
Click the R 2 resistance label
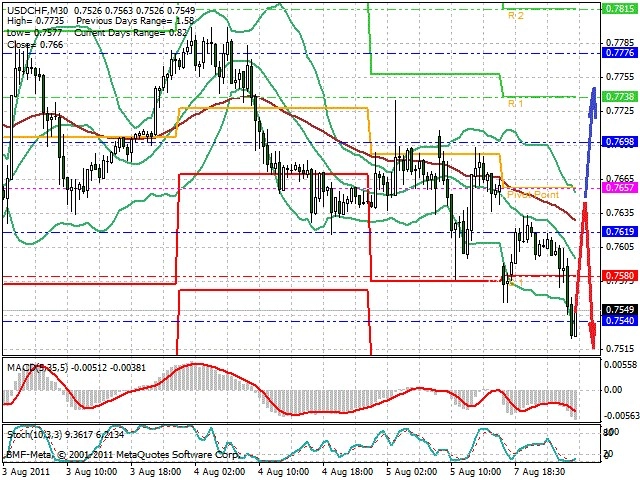(515, 16)
